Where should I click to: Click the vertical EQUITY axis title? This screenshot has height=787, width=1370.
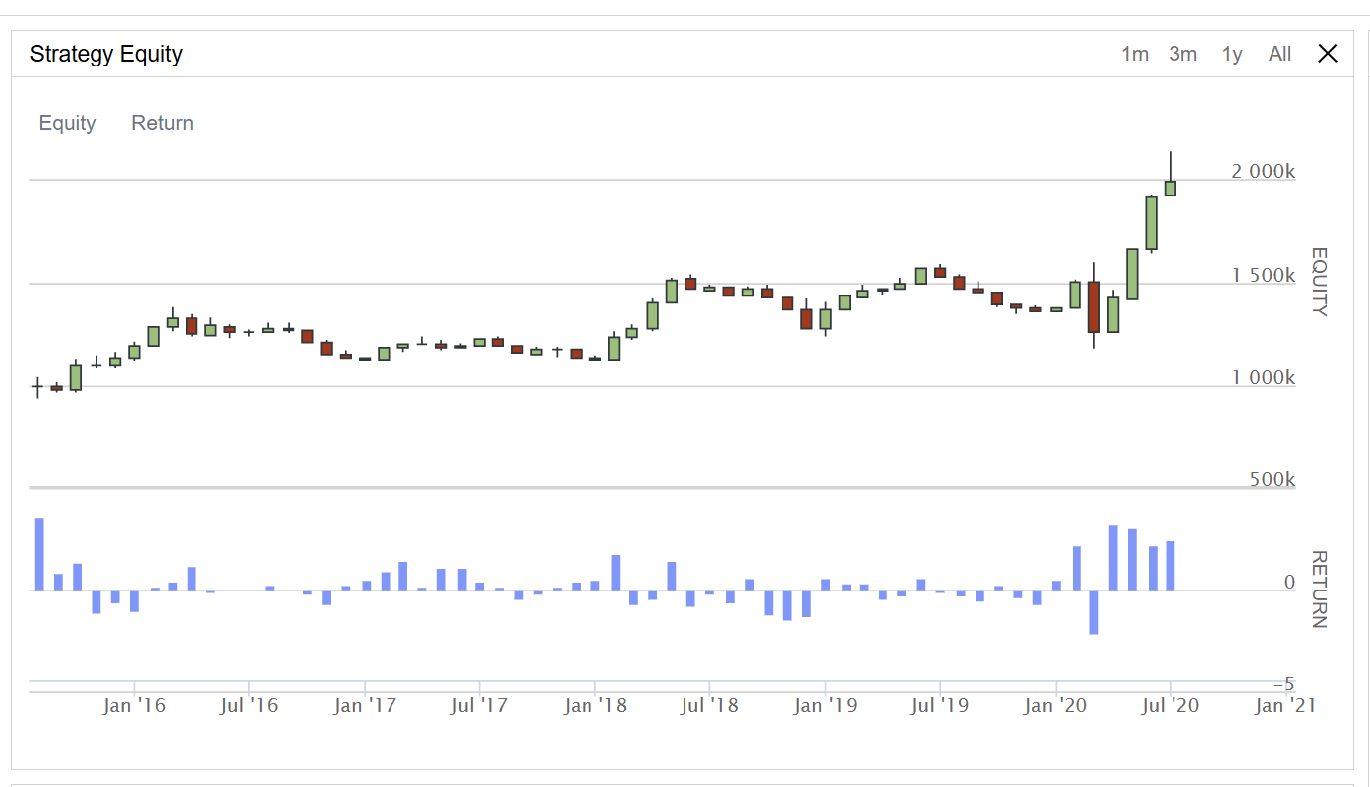[1319, 281]
